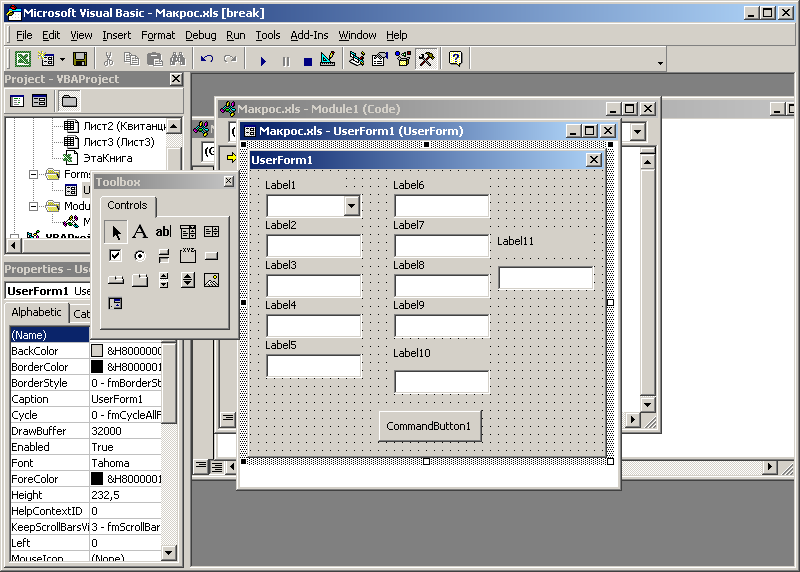
Task: Select the RefEdit tool in Toolbox
Action: 115,304
